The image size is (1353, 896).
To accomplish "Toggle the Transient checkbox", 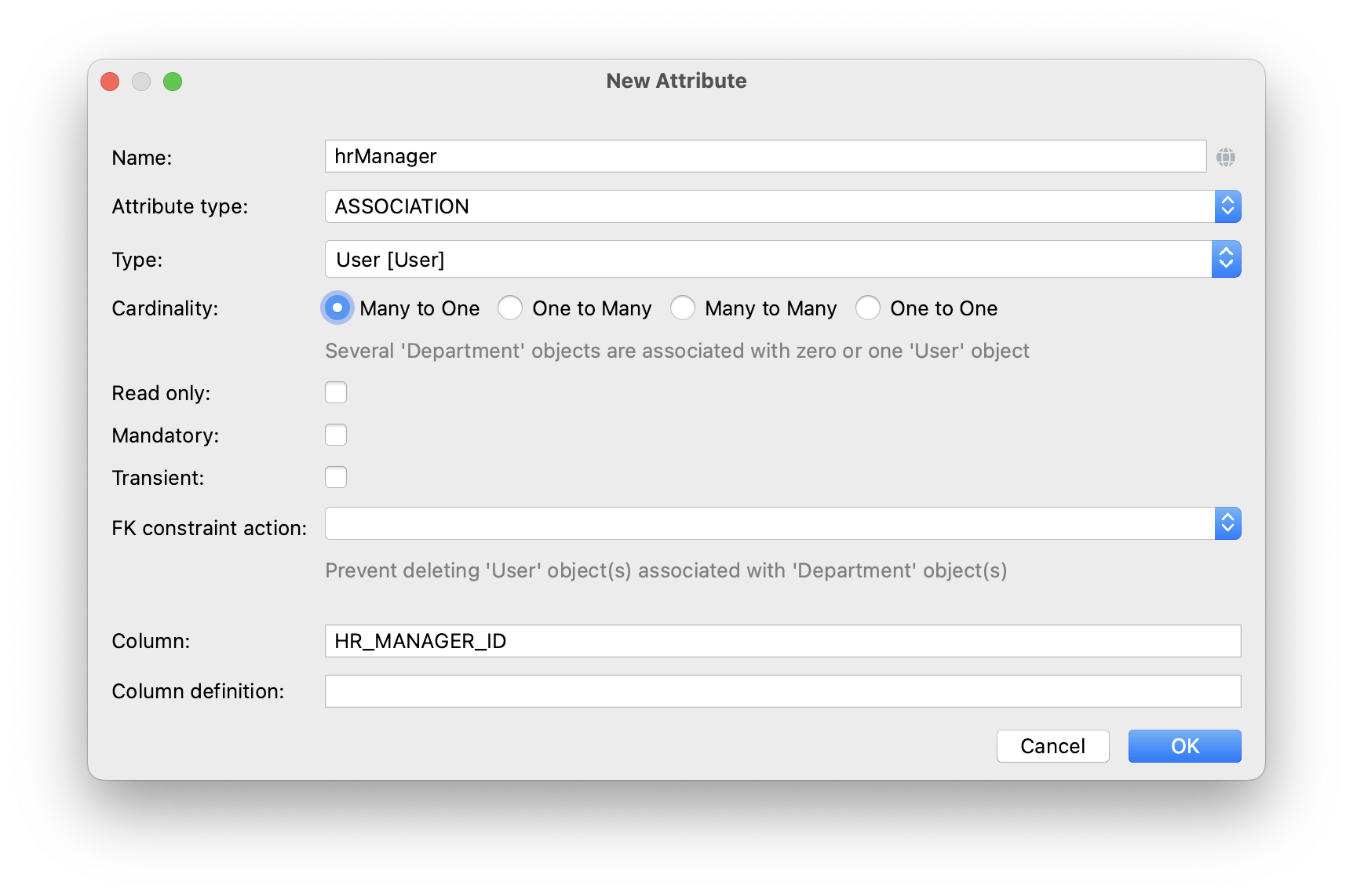I will click(x=336, y=477).
